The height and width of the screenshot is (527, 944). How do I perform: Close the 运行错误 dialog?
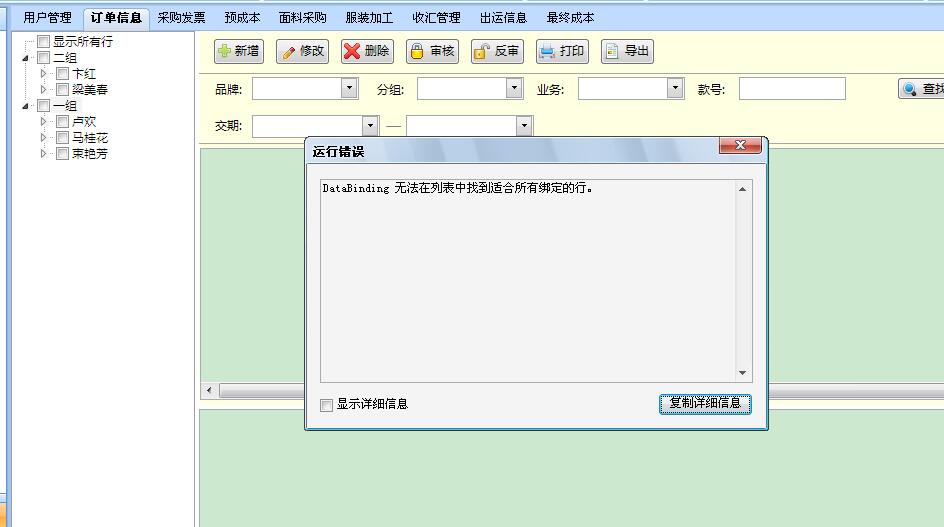[x=740, y=146]
